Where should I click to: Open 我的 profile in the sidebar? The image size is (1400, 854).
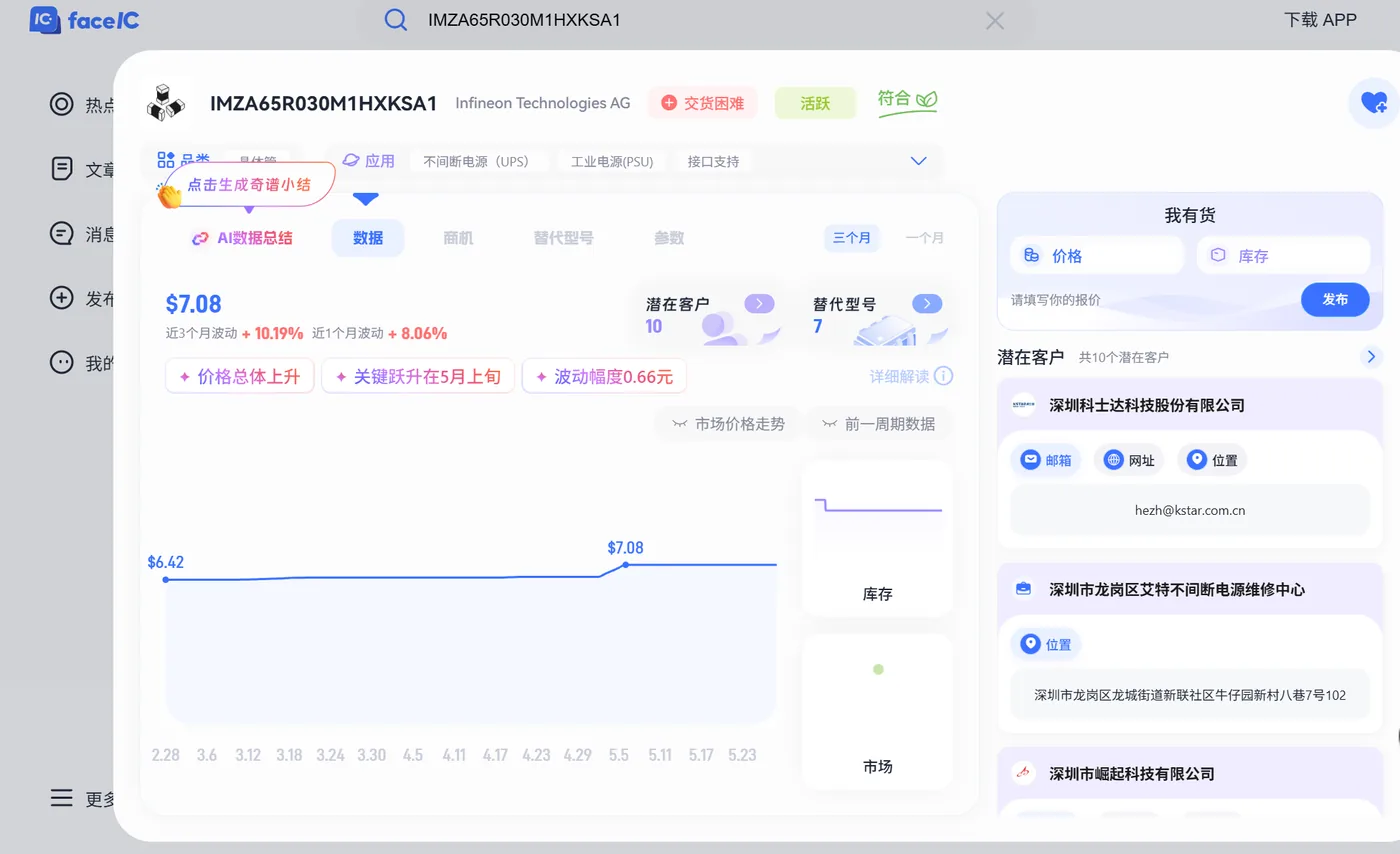82,363
